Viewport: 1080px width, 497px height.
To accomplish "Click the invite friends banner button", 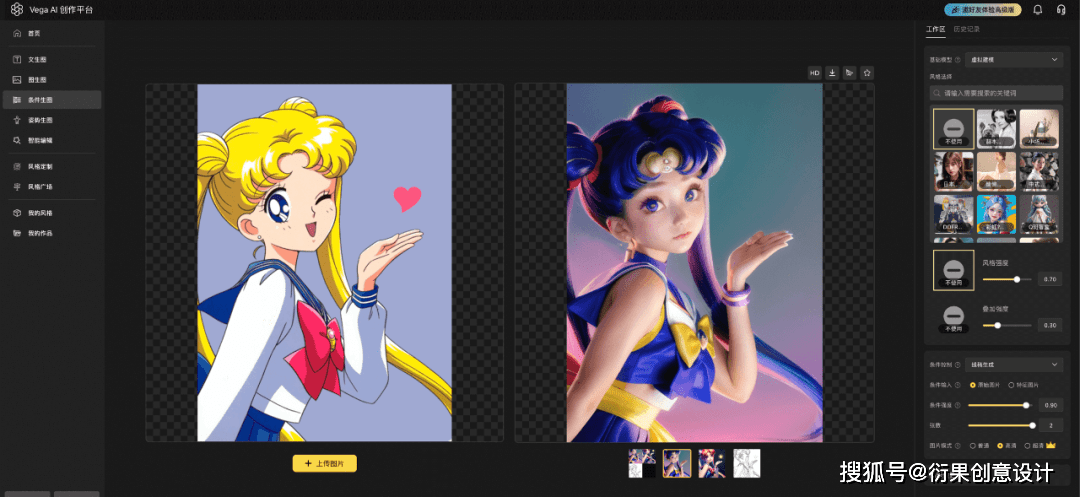I will pos(982,10).
